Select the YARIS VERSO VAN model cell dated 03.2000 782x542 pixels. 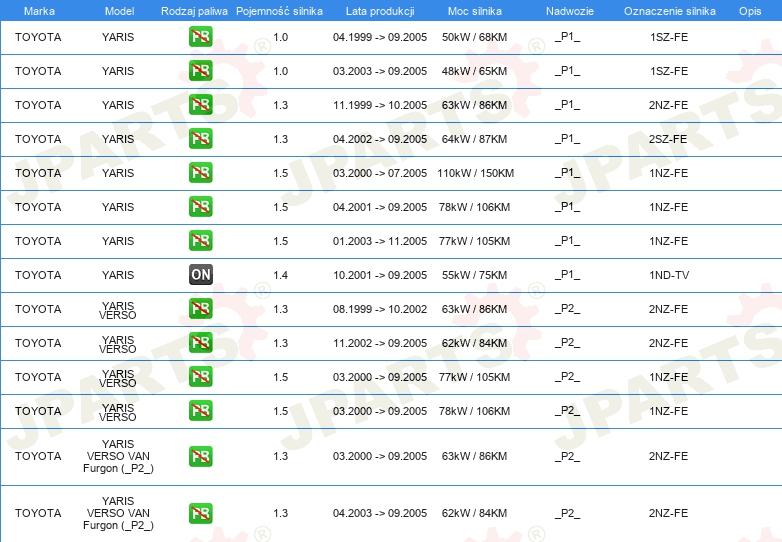tap(118, 456)
